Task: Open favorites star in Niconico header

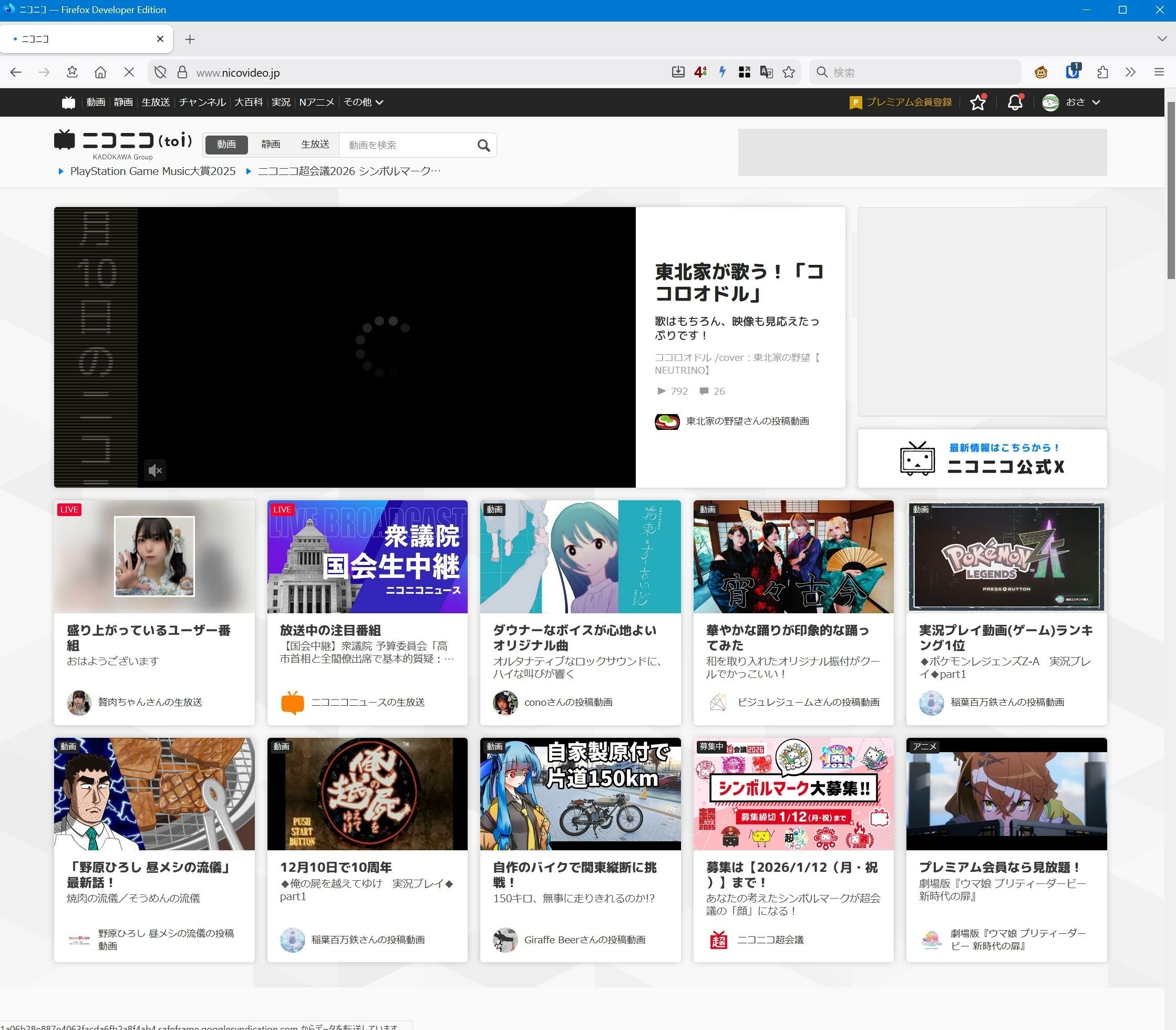Action: (977, 102)
